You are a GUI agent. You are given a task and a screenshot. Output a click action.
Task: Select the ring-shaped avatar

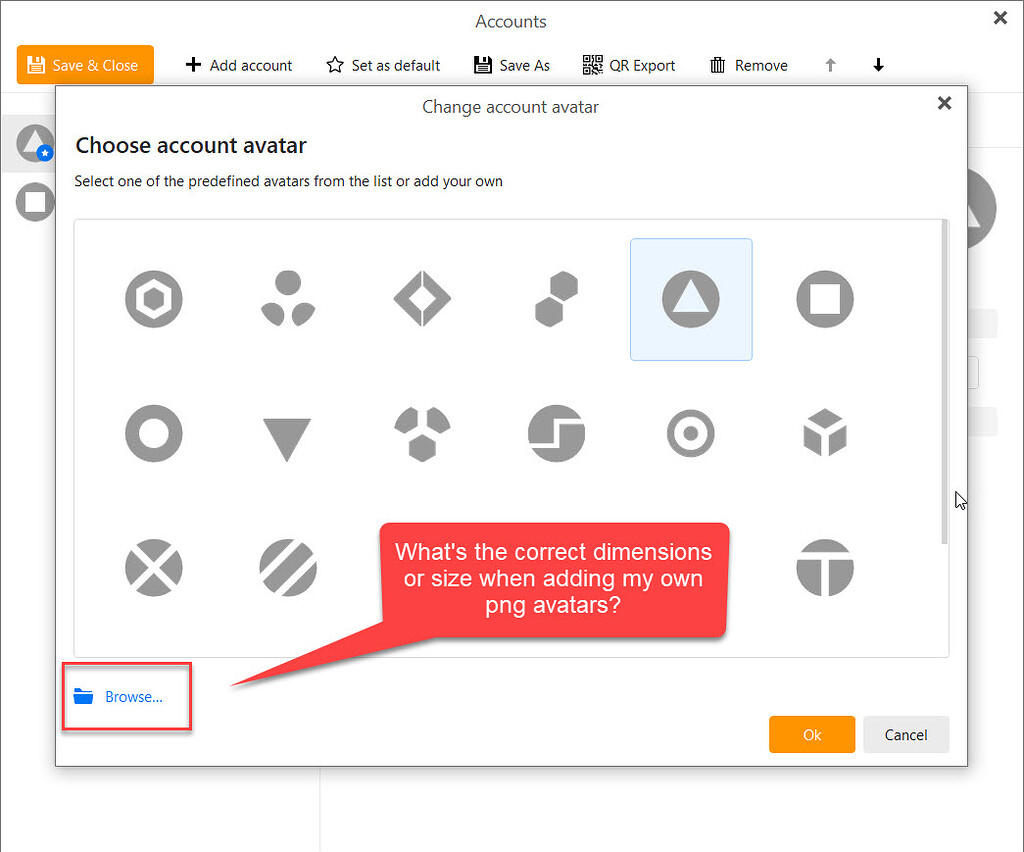153,434
